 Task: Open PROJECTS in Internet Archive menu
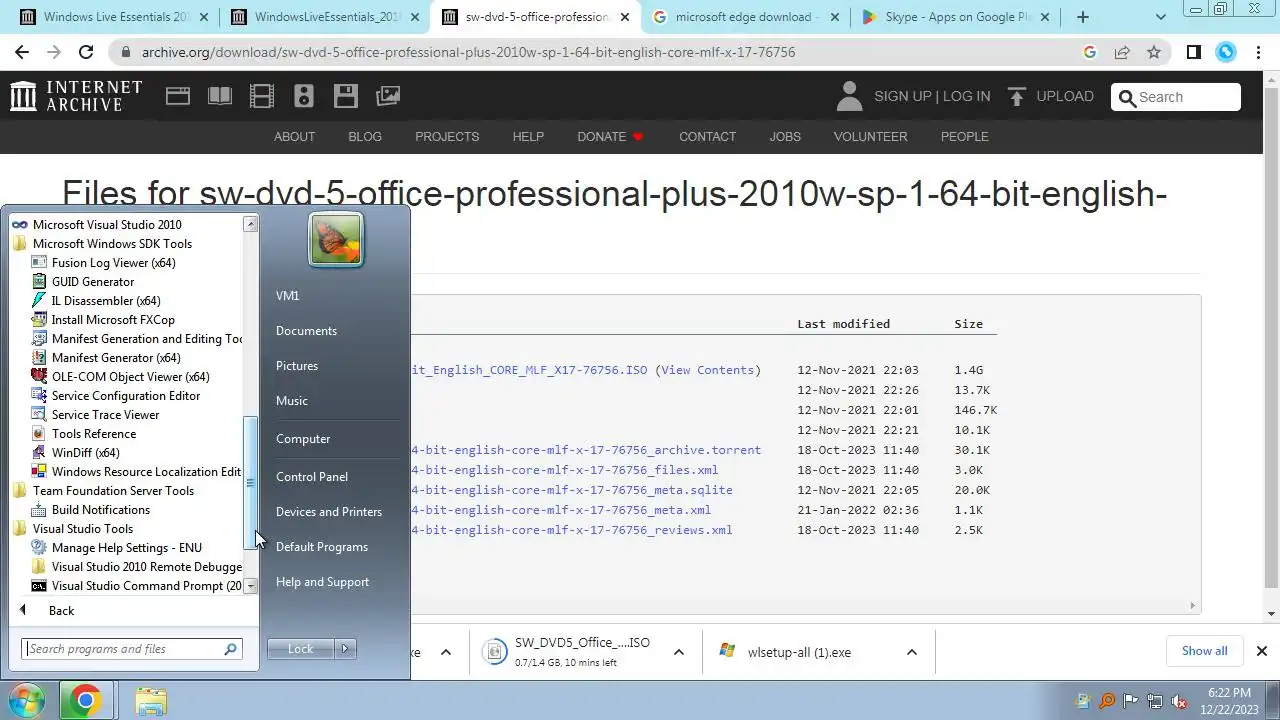click(447, 137)
